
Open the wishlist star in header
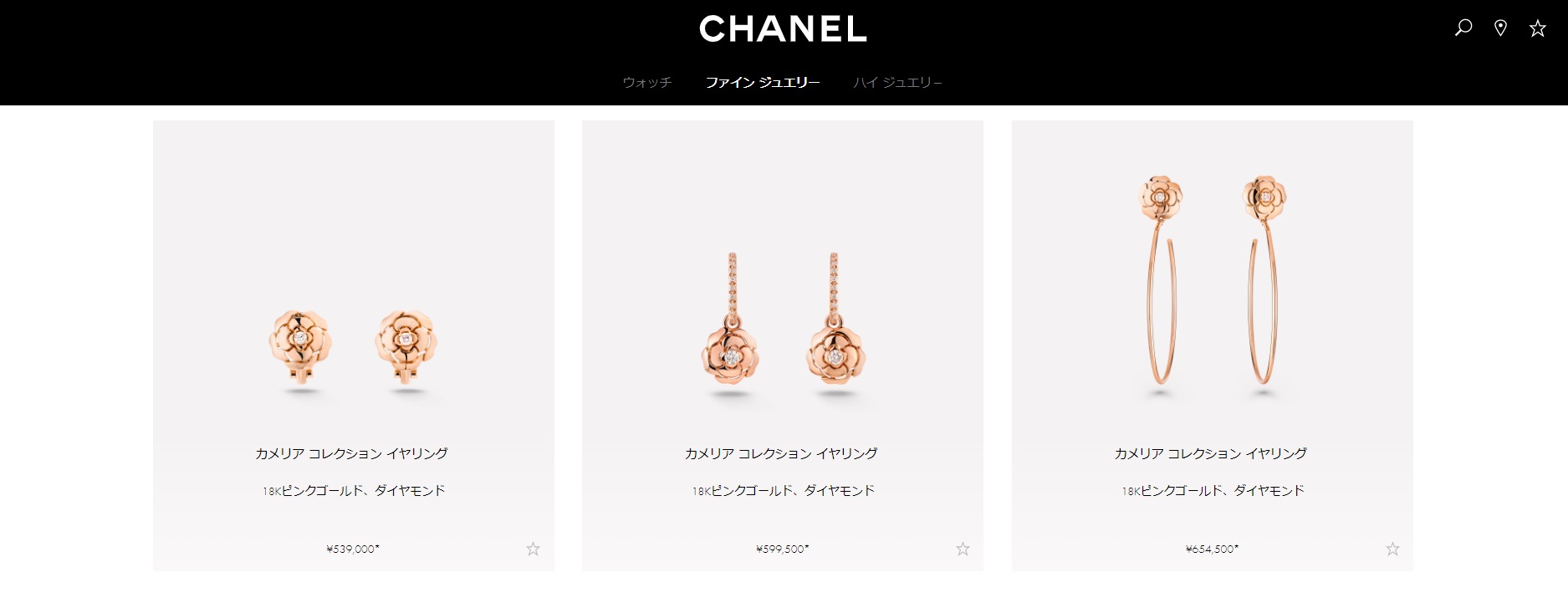pos(1537,28)
